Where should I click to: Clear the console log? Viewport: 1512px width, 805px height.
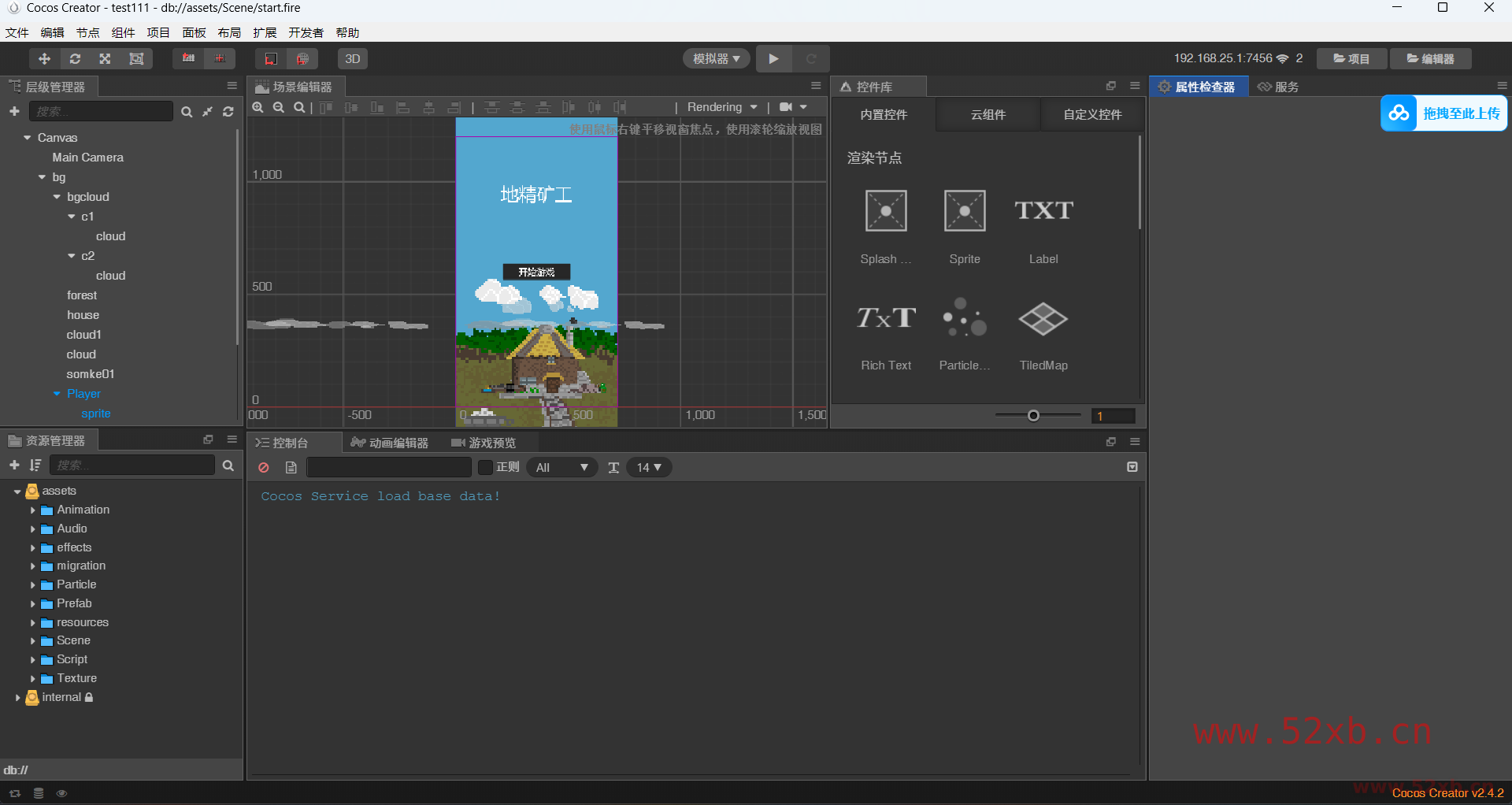click(264, 468)
